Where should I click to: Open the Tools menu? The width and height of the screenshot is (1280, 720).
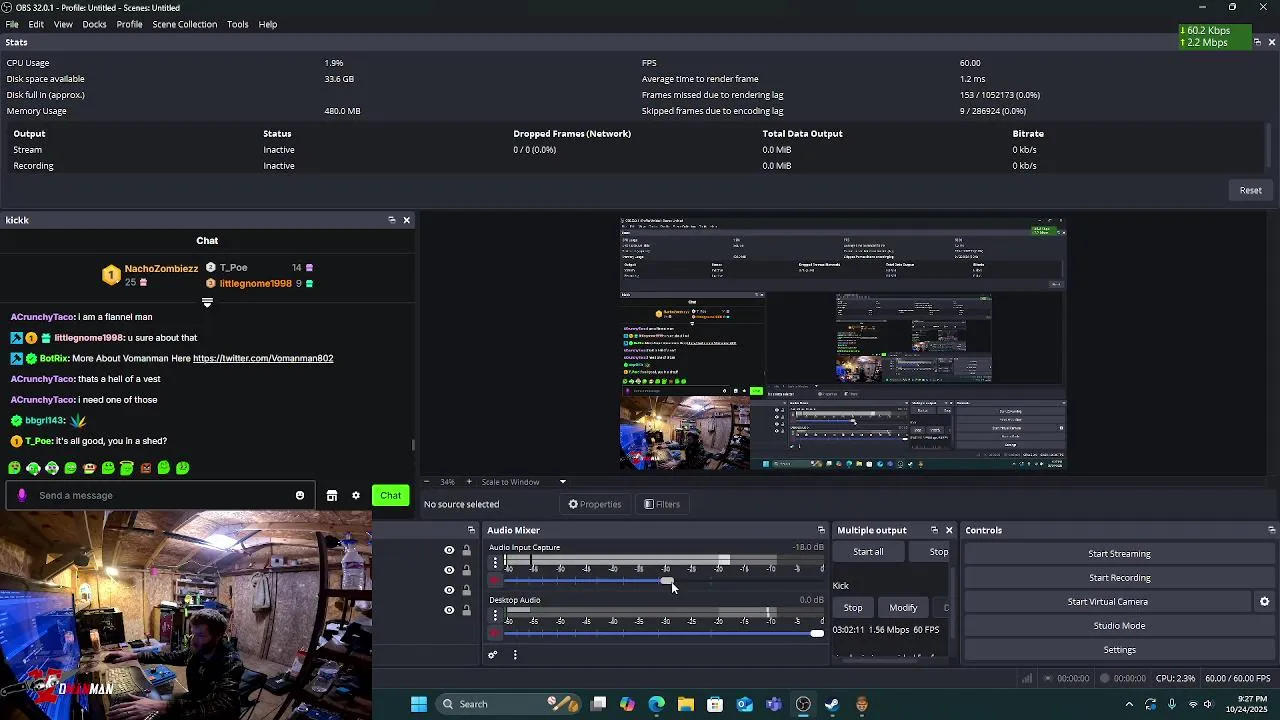pos(237,24)
